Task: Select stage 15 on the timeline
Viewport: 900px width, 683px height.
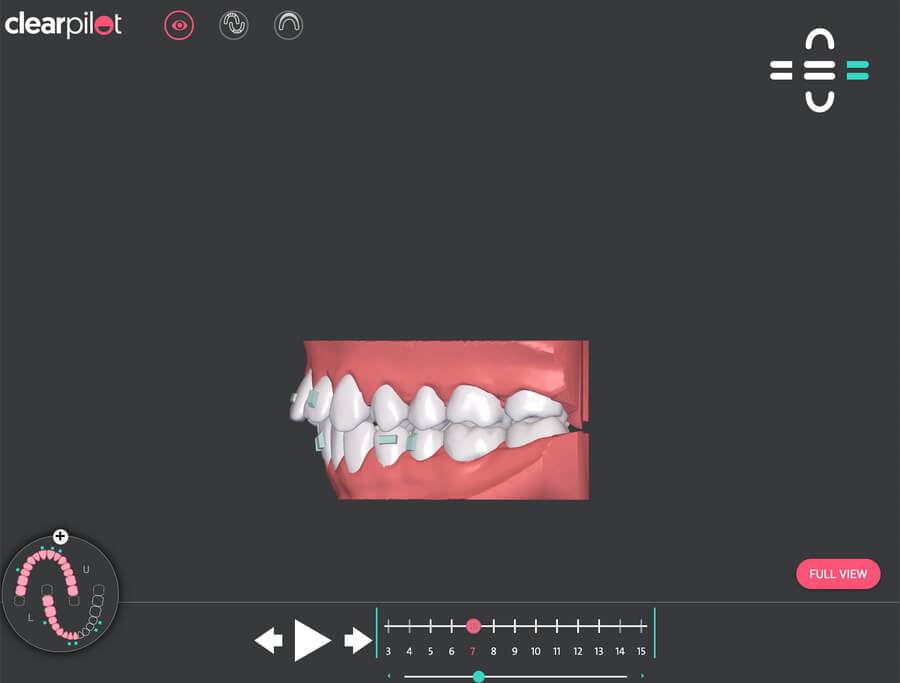Action: [641, 627]
